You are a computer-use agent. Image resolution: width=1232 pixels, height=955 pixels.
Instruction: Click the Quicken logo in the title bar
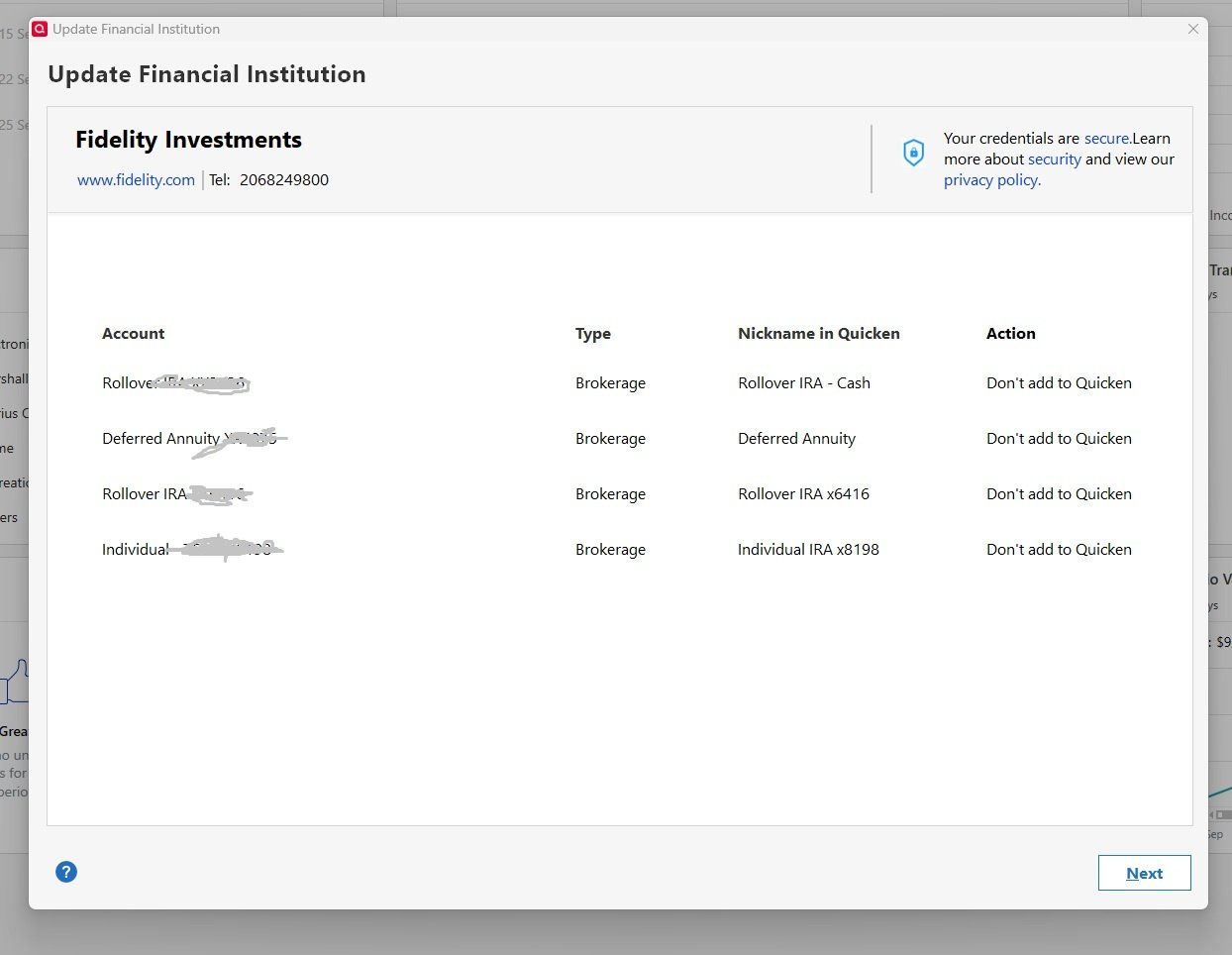(x=40, y=30)
